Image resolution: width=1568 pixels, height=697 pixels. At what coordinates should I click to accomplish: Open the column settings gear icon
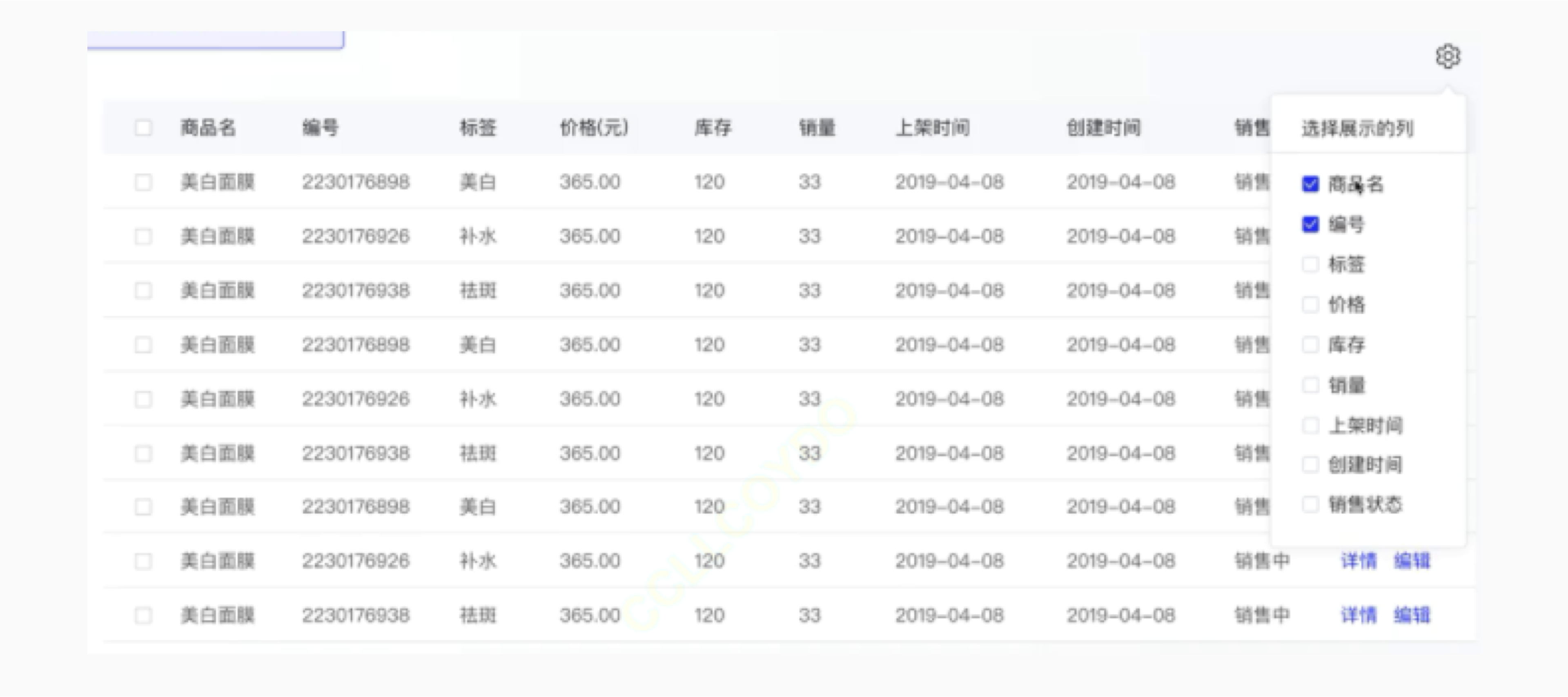click(1449, 57)
